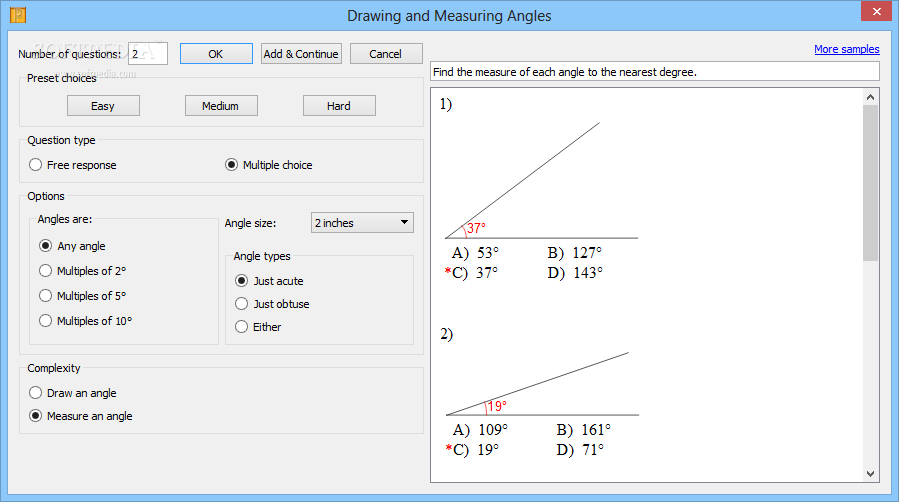
Task: Click the app icon in title bar
Action: 18,15
